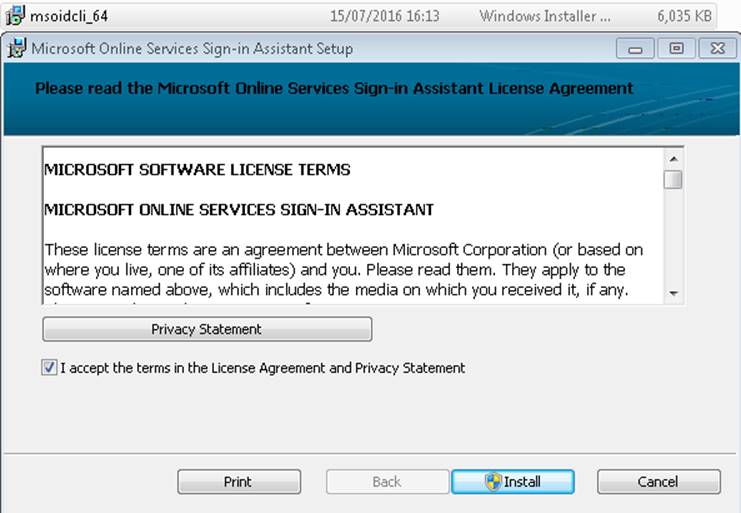The width and height of the screenshot is (741, 513).
Task: Click the 'I accept the terms' label text
Action: 263,368
